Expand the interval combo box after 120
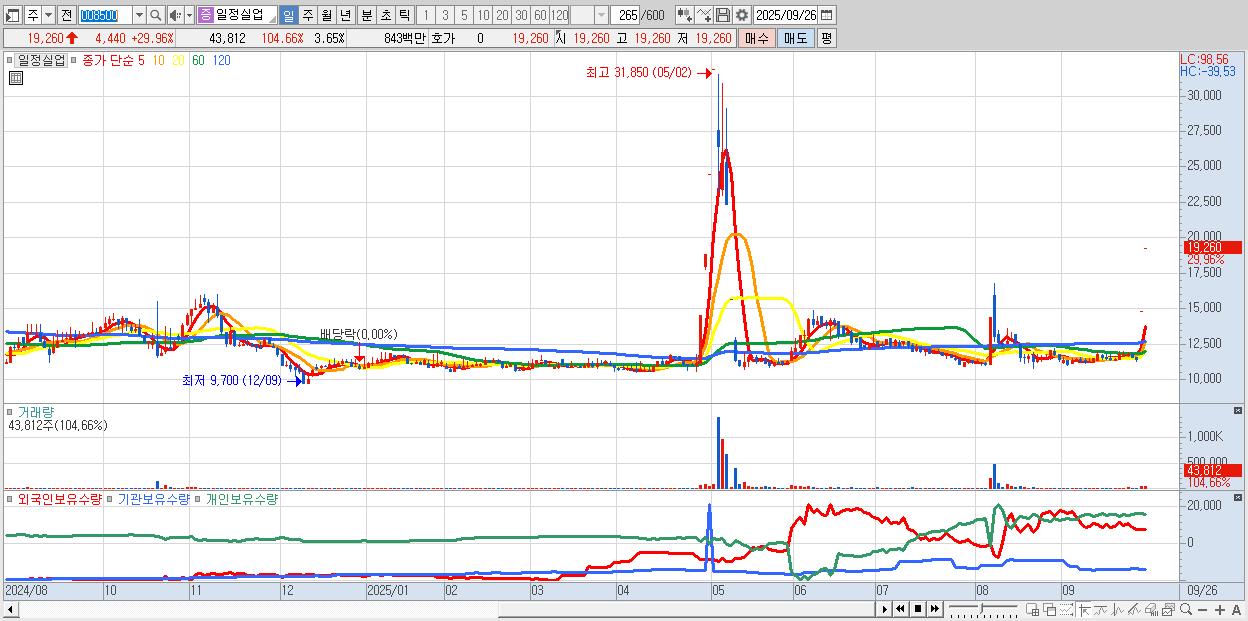The height and width of the screenshot is (621, 1248). (x=601, y=15)
